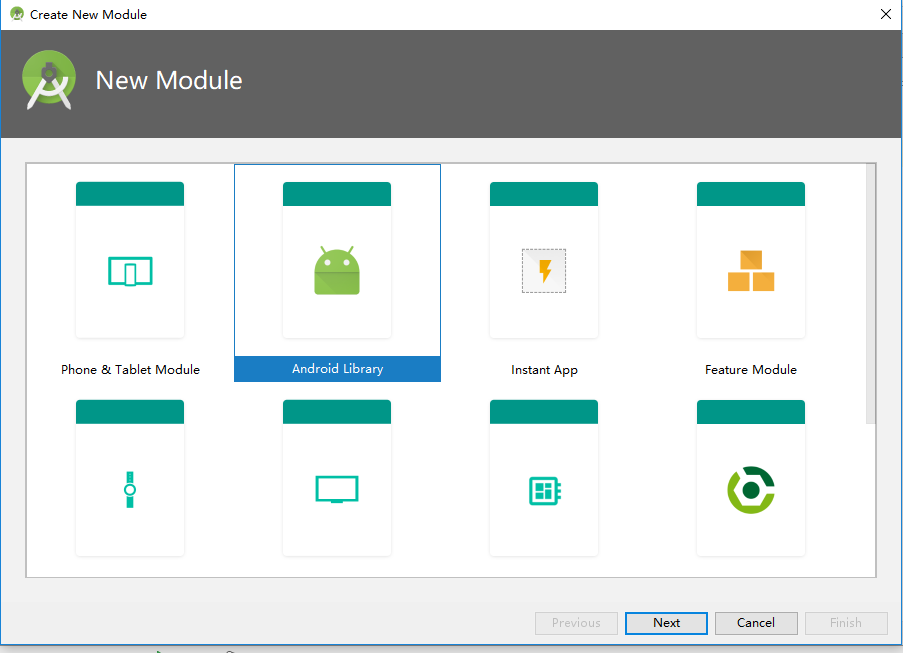Viewport: 903px width, 653px height.
Task: Click the highlighted "Android Library" label
Action: [x=337, y=369]
